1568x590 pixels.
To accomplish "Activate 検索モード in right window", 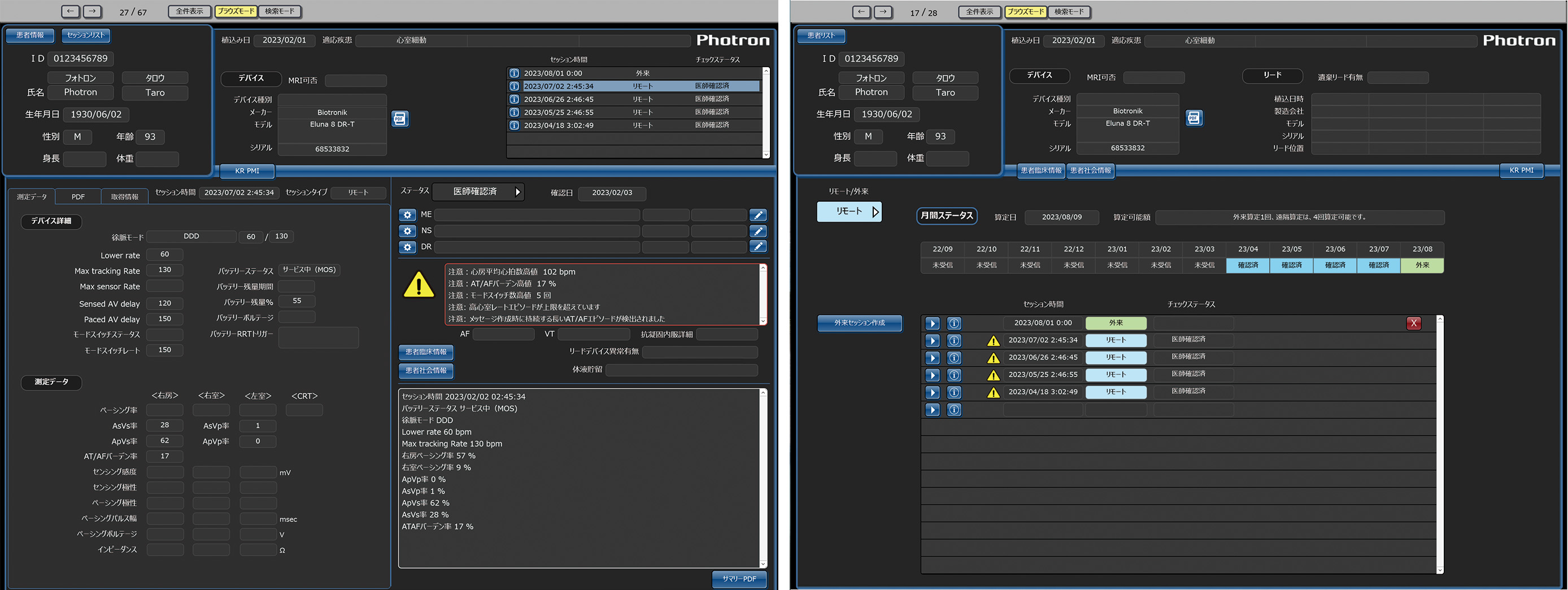I will 1069,11.
